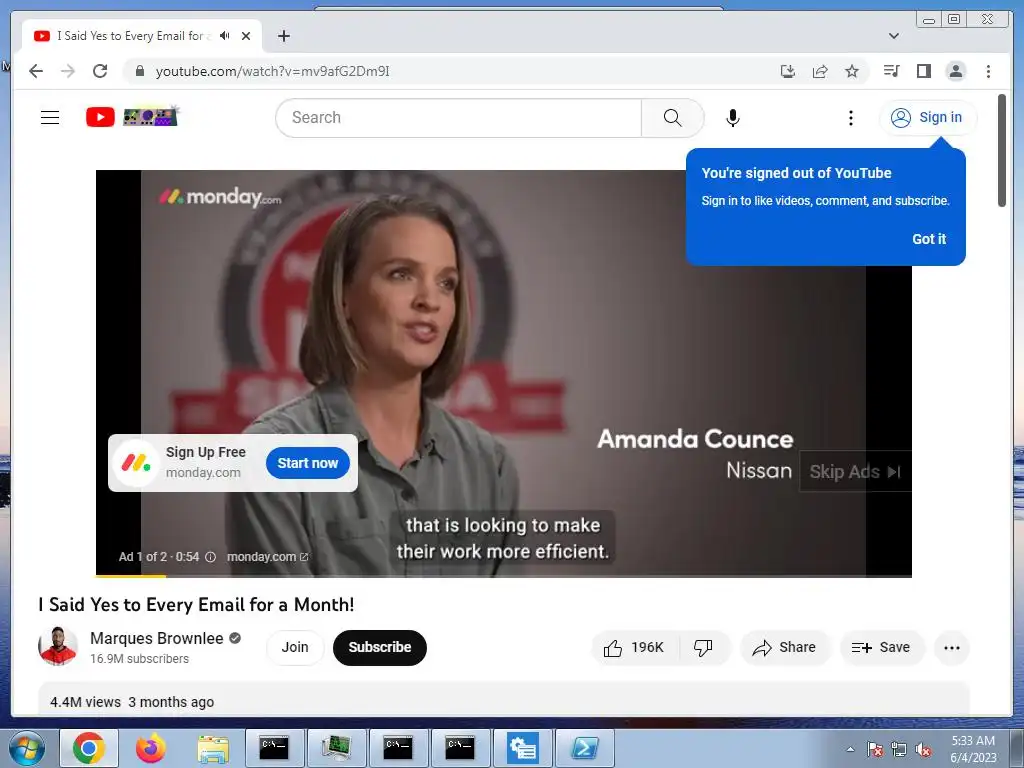Viewport: 1024px width, 768px height.
Task: Open Windows Explorer from taskbar
Action: 213,748
